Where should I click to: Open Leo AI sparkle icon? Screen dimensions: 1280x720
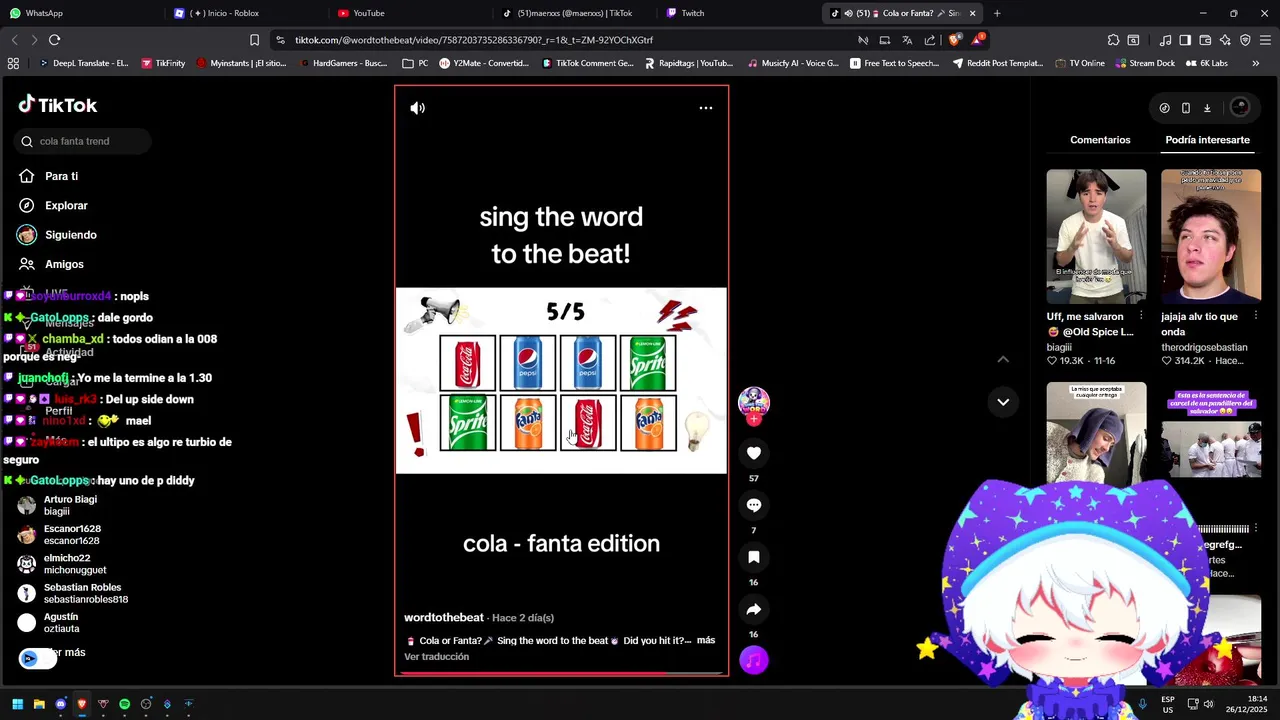(x=1225, y=40)
